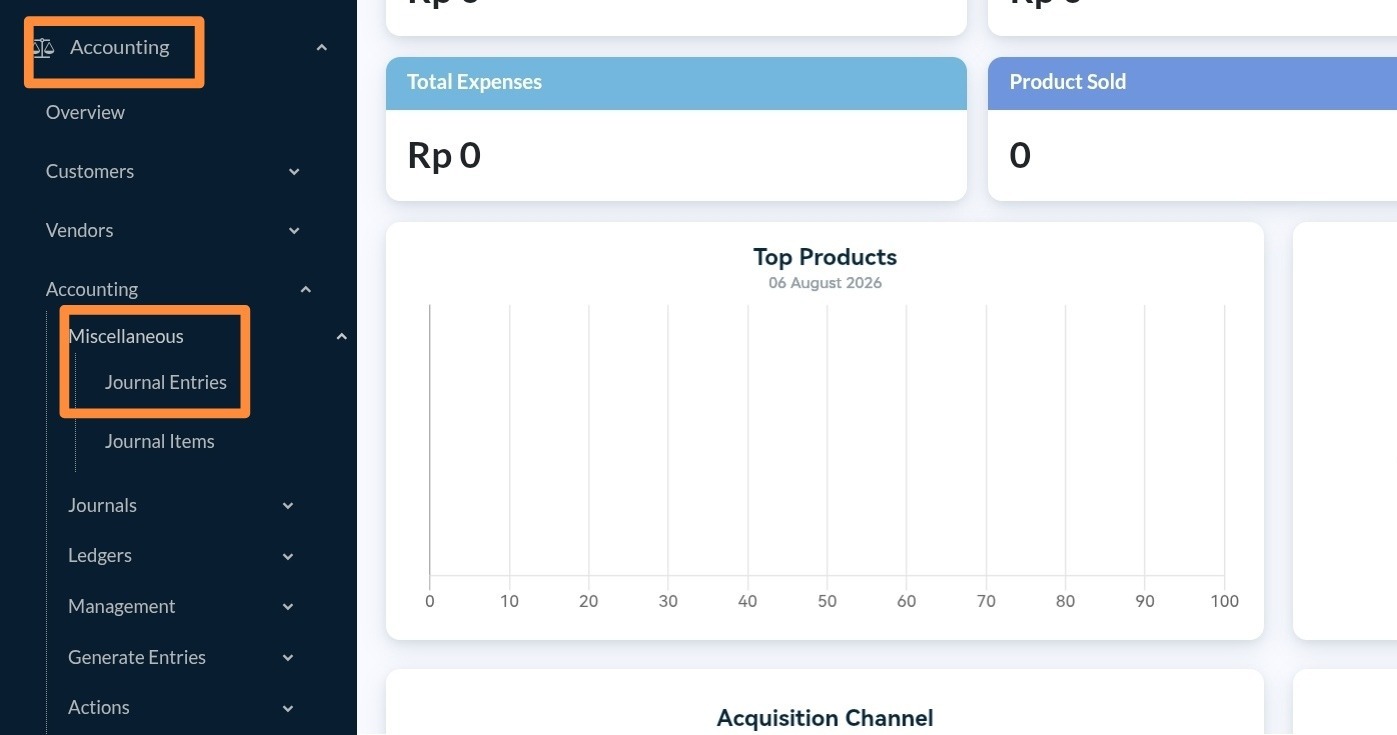The image size is (1397, 735).
Task: Click the Accounting scales icon
Action: 43,47
